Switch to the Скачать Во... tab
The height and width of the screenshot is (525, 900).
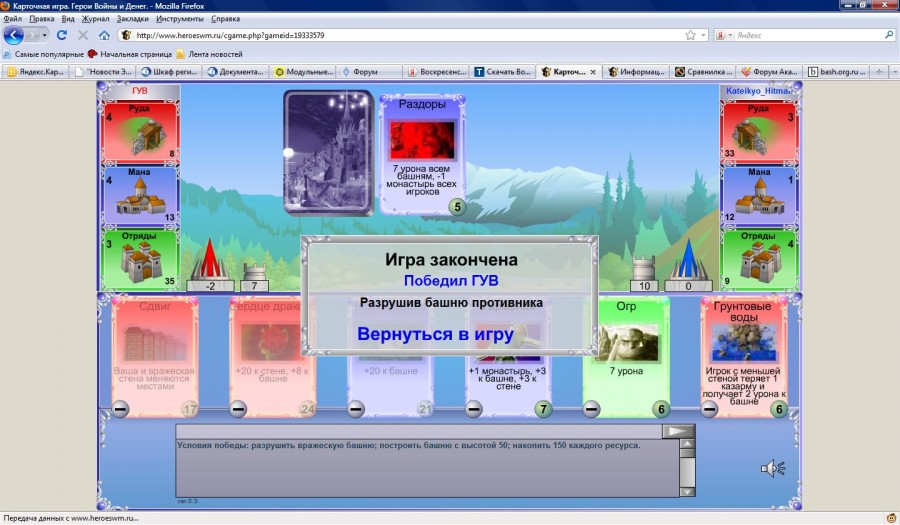[x=503, y=72]
